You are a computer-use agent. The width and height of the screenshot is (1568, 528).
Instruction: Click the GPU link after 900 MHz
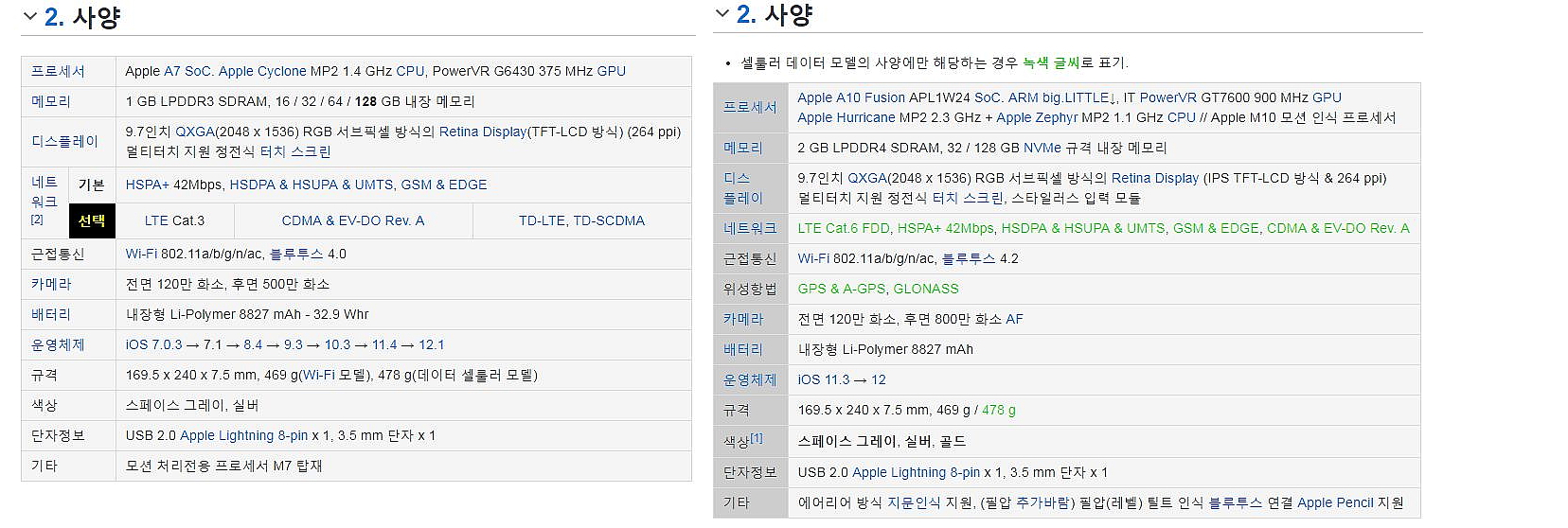(x=1327, y=97)
